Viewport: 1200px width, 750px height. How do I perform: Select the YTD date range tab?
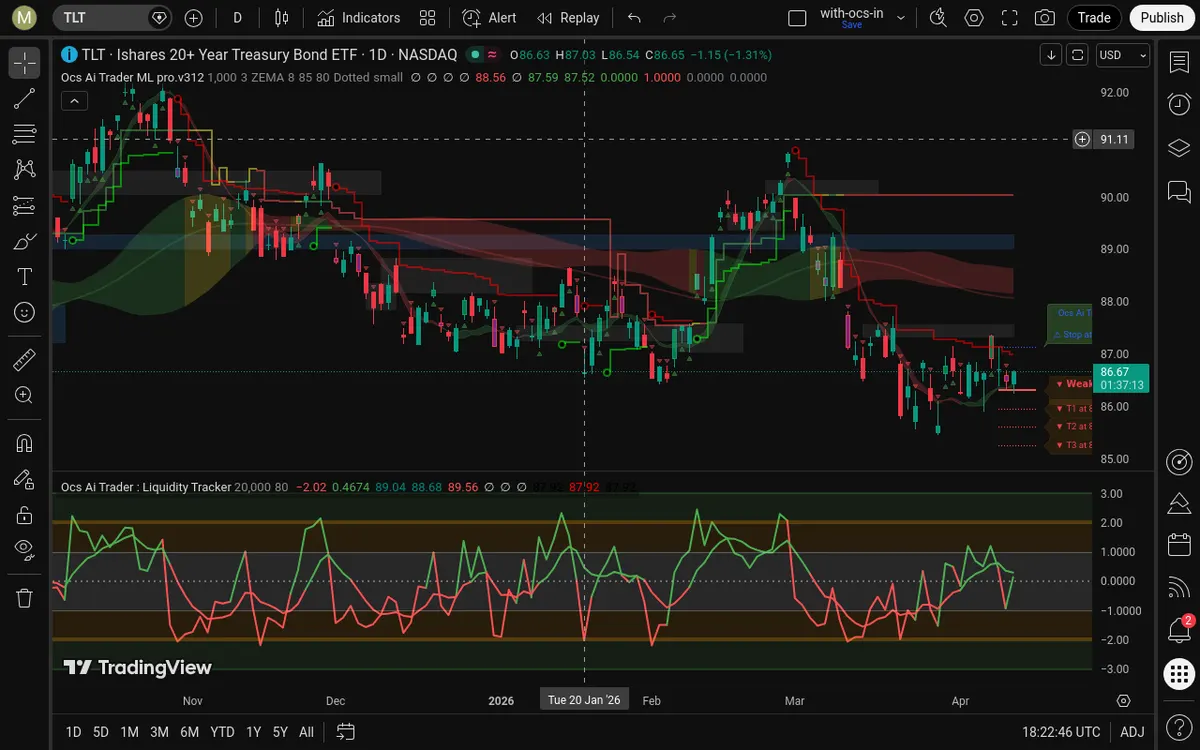pyautogui.click(x=223, y=731)
